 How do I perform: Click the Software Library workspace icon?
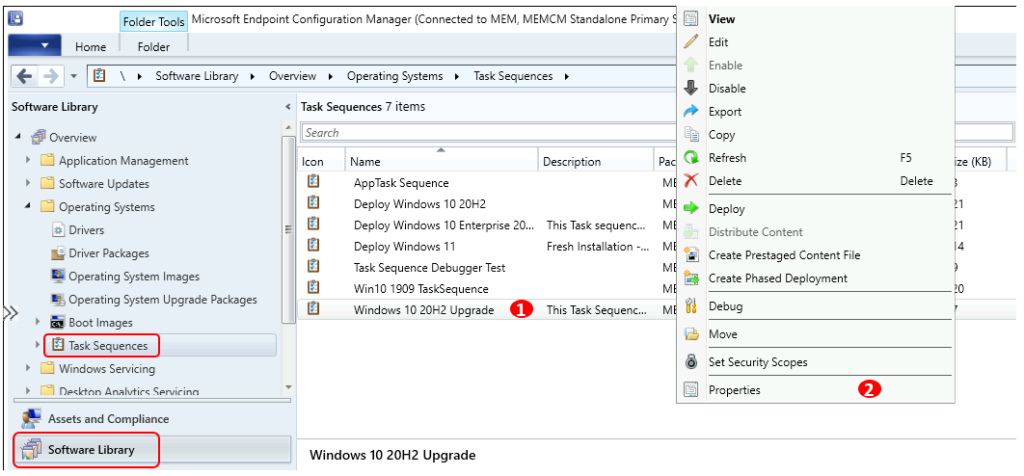[31, 449]
